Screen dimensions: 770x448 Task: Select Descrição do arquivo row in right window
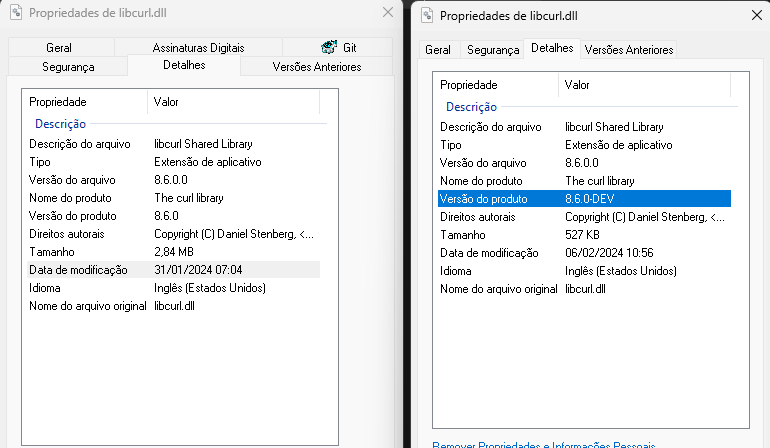(x=584, y=127)
